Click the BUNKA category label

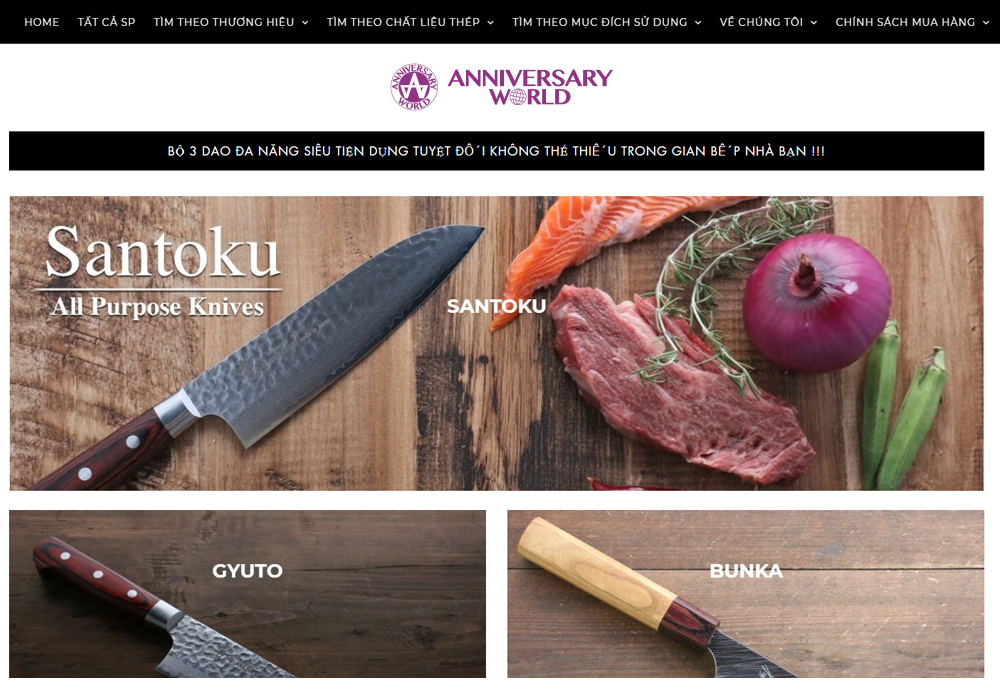tap(746, 570)
